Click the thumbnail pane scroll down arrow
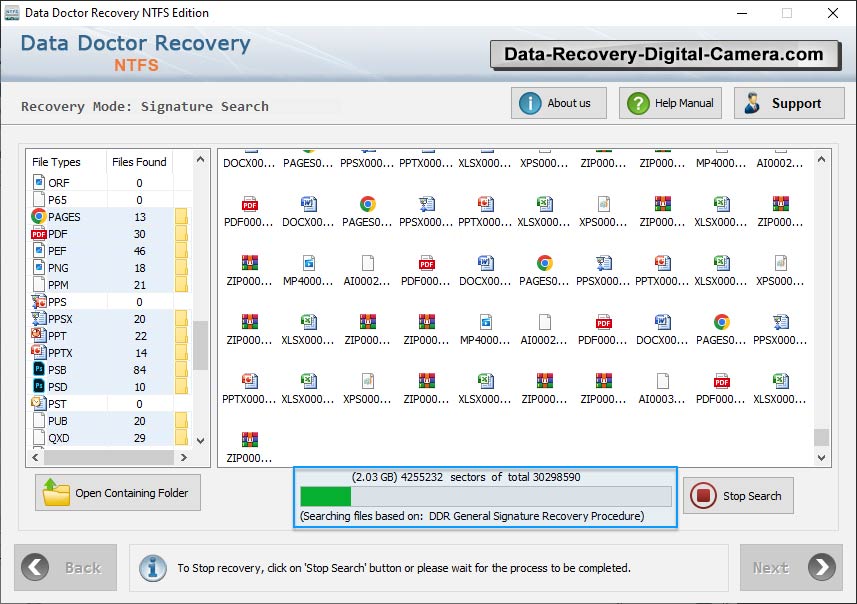Image resolution: width=857 pixels, height=604 pixels. (821, 458)
